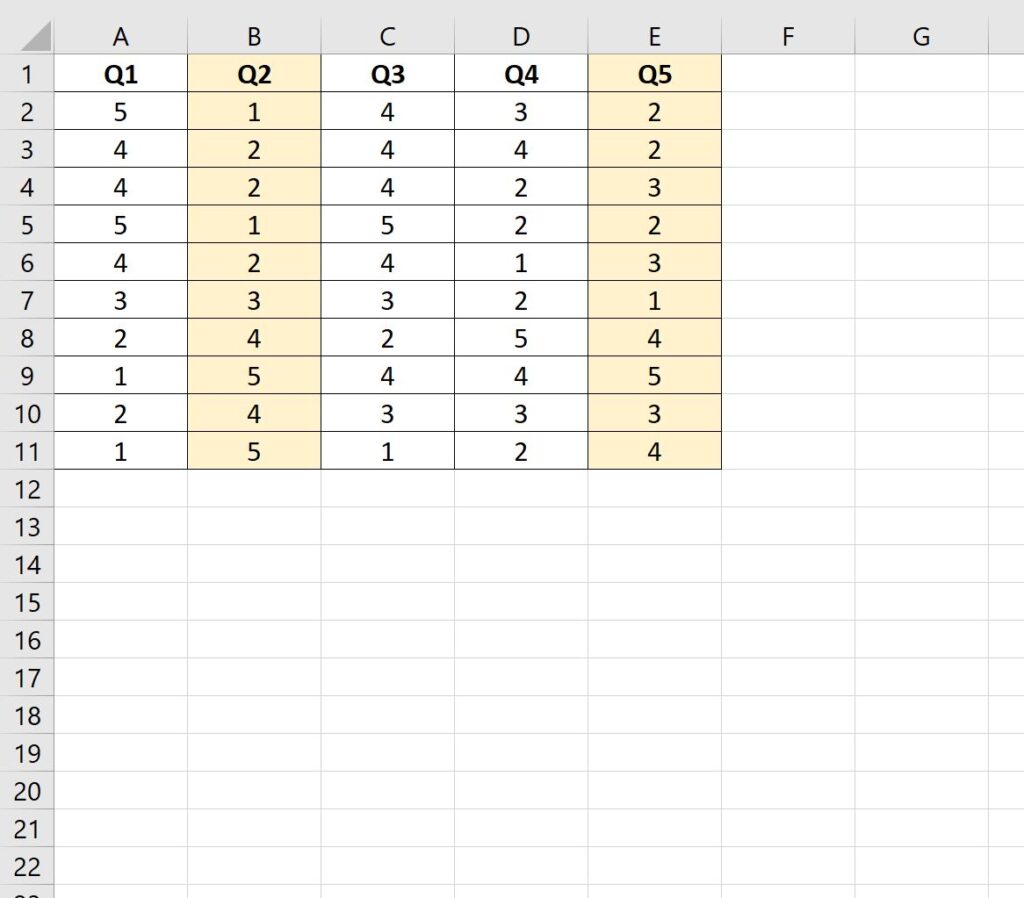Click the empty cell F12
1024x898 pixels.
(788, 489)
